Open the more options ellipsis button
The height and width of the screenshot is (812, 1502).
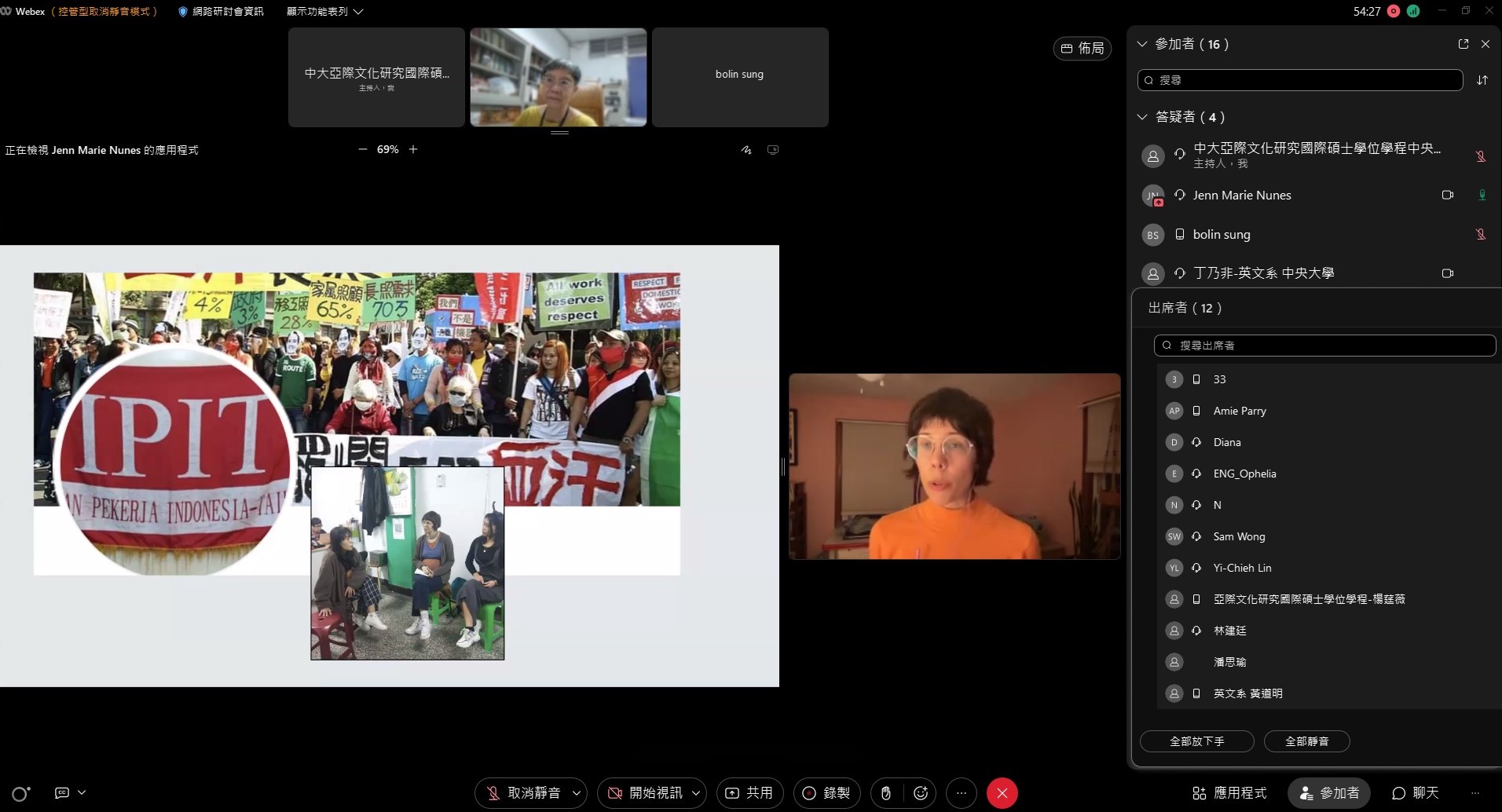pyautogui.click(x=962, y=793)
